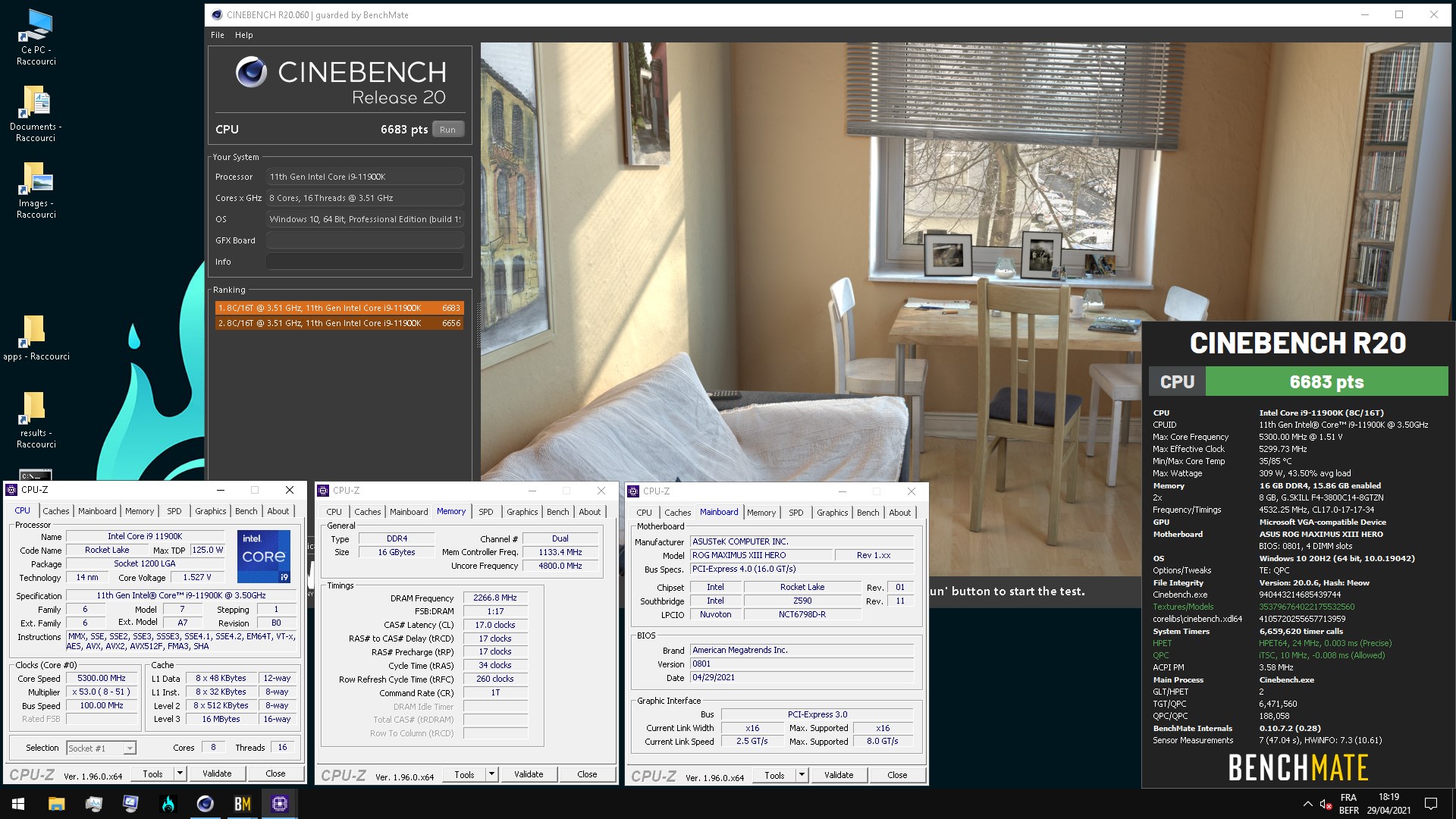This screenshot has width=1456, height=819.
Task: Select the second ranking entry with 6656
Action: point(339,323)
